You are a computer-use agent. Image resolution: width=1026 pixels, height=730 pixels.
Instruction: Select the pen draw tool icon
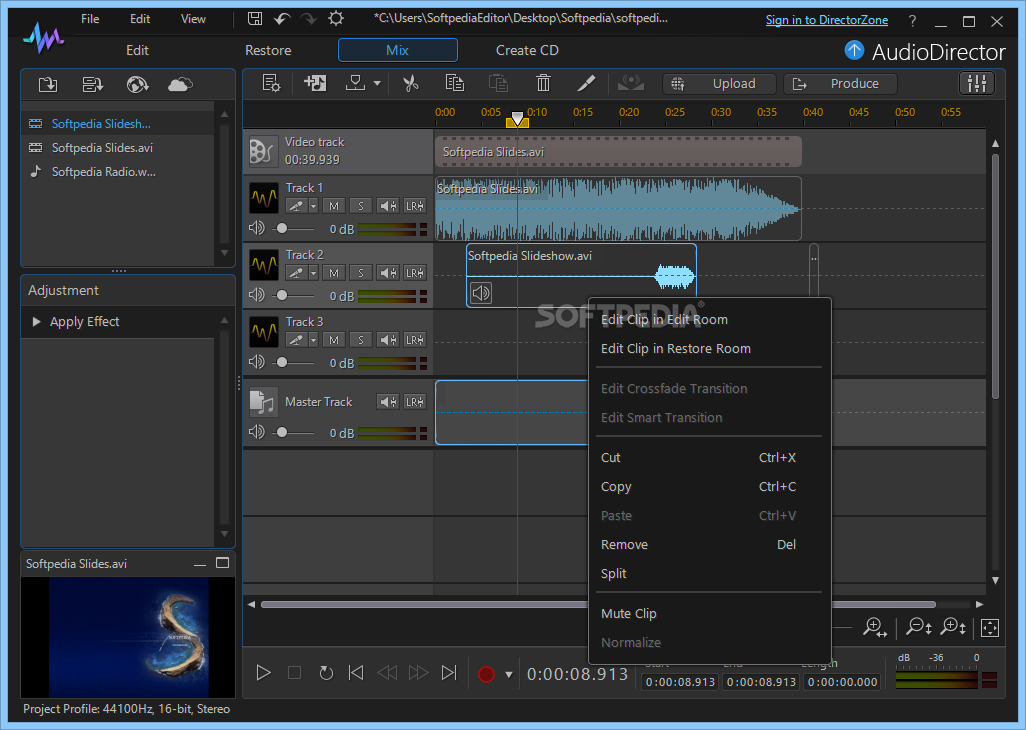586,83
